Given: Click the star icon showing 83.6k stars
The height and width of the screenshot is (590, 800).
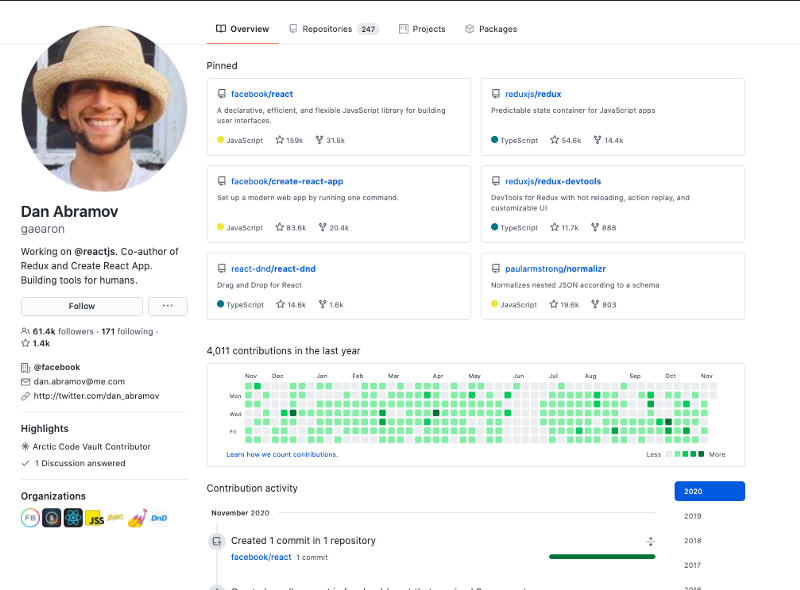Looking at the screenshot, I should (x=280, y=227).
